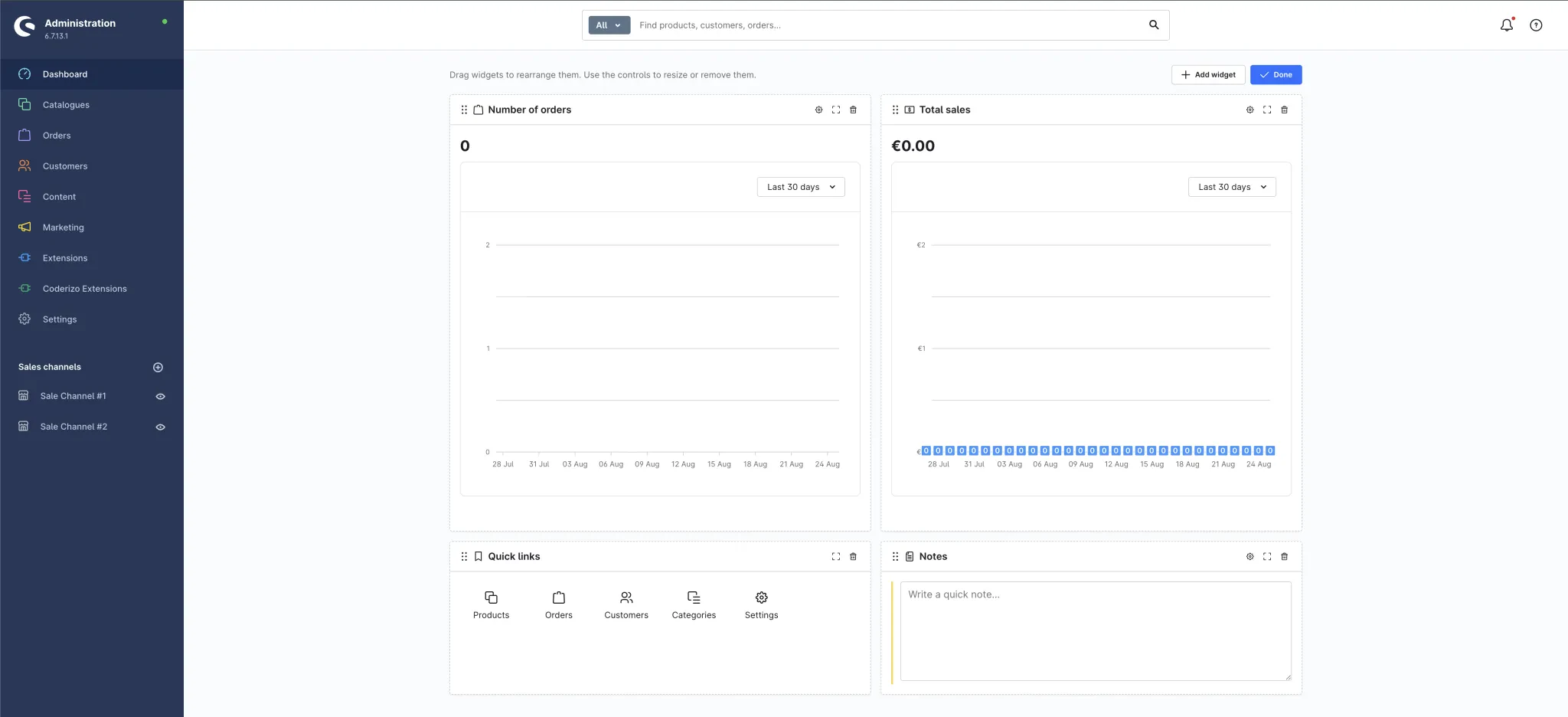The height and width of the screenshot is (717, 1568).
Task: Open Settings quick link
Action: point(761,604)
